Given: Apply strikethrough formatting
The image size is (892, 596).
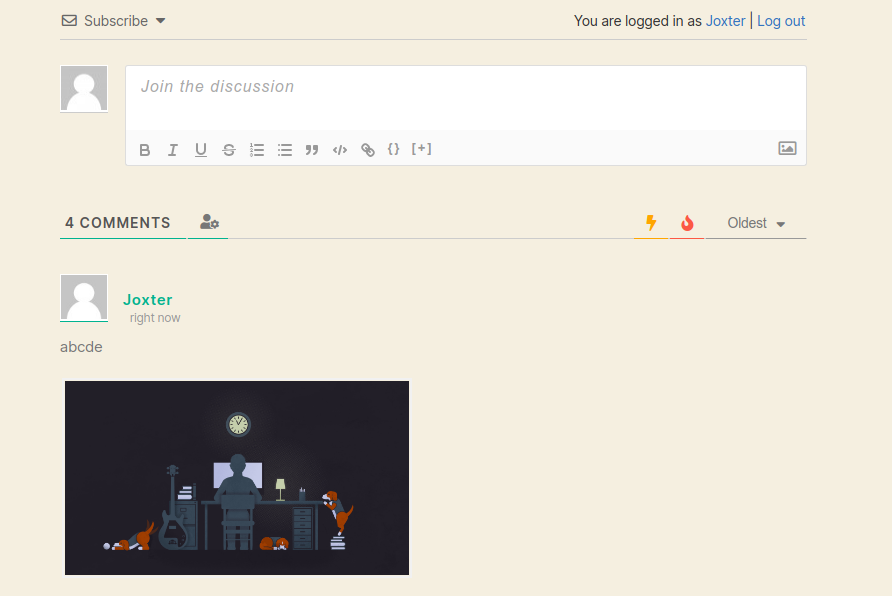Looking at the screenshot, I should tap(229, 150).
